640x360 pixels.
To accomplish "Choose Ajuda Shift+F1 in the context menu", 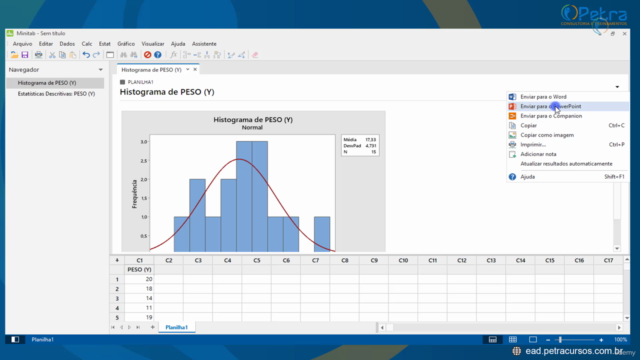I will tap(567, 177).
